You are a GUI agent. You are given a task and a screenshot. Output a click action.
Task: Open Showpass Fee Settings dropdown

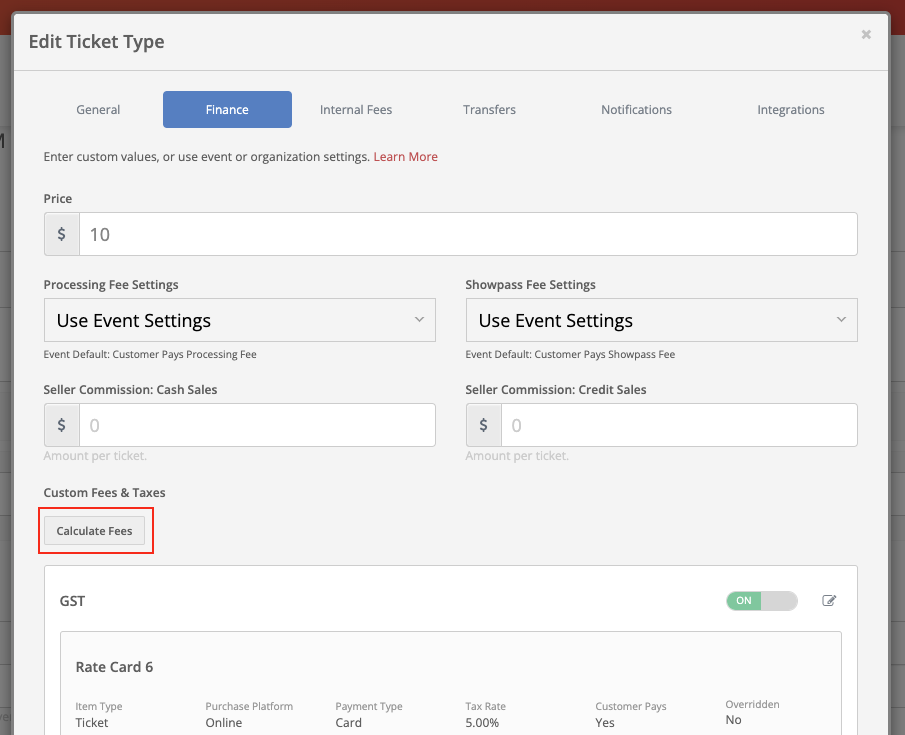click(x=661, y=320)
